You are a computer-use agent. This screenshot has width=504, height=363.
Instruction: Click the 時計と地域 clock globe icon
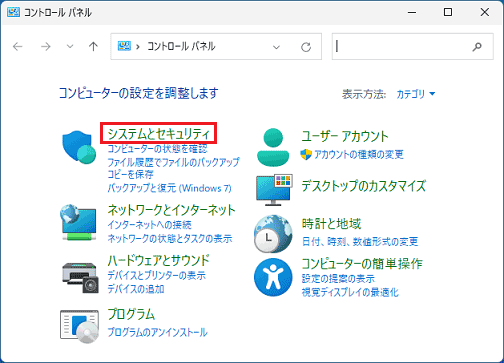coord(273,234)
